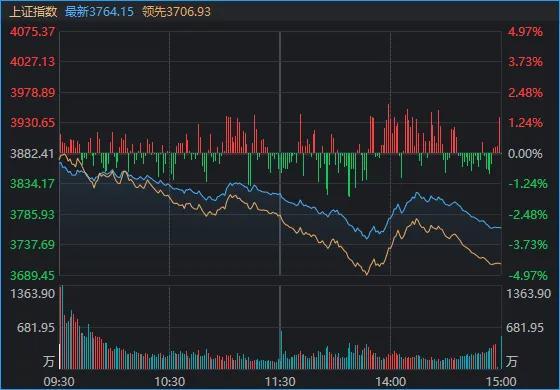Viewport: 560px width, 390px height.
Task: Click the 4075.37 price axis label
Action: click(32, 31)
